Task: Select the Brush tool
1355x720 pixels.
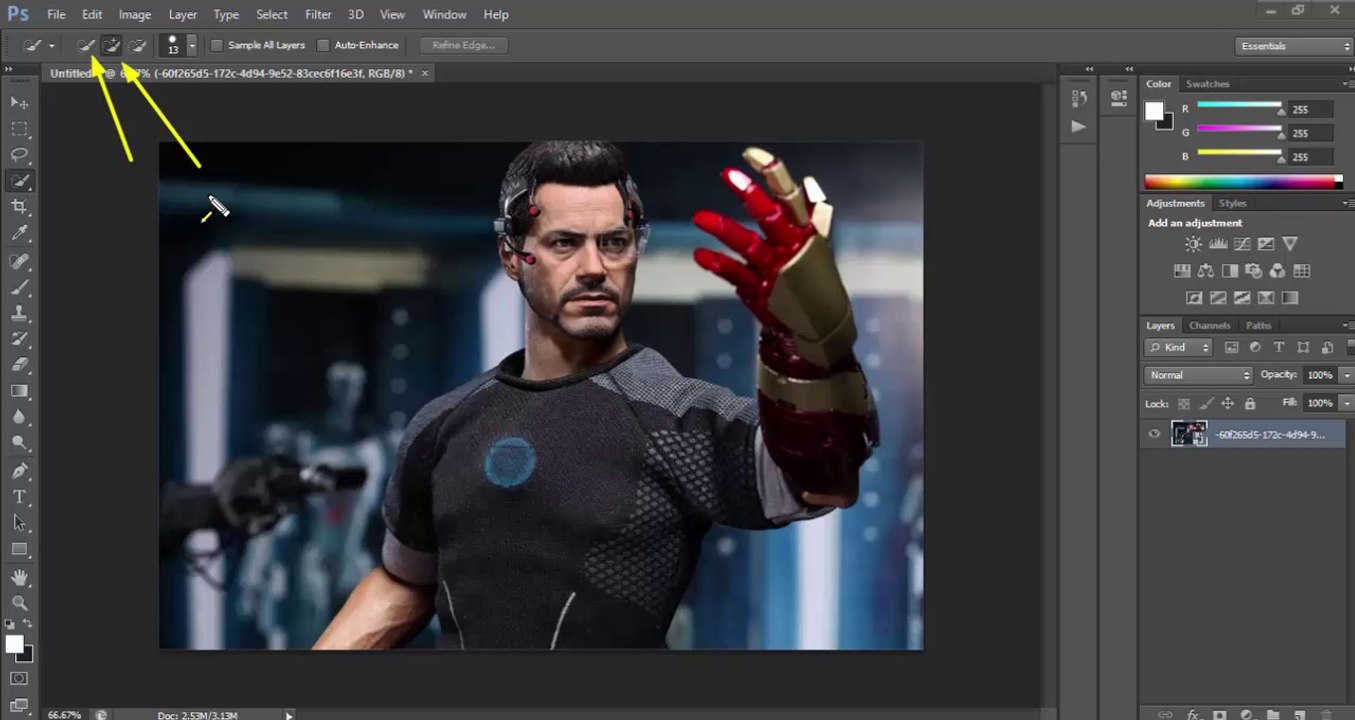Action: click(19, 287)
